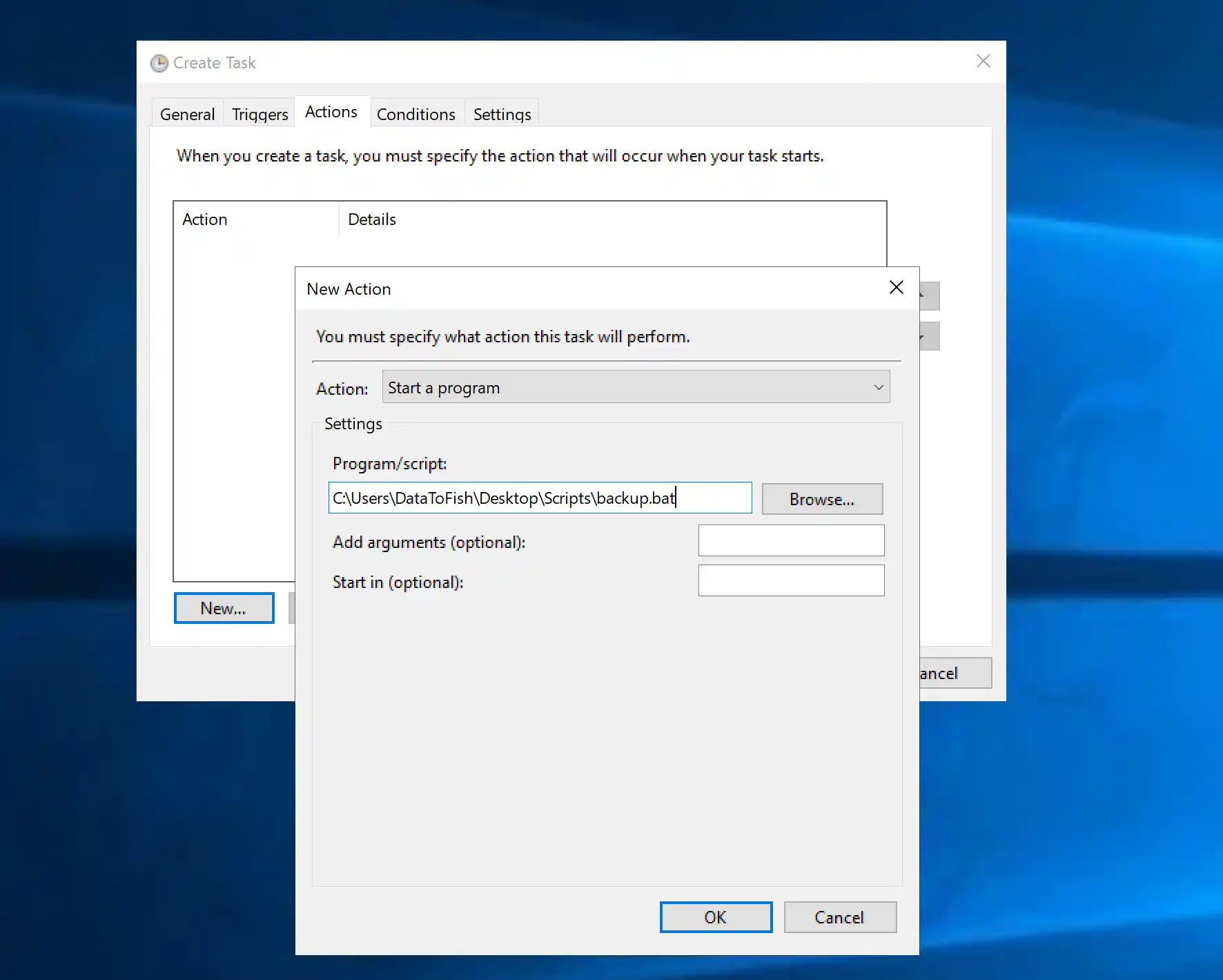Go to the Conditions tab
Viewport: 1223px width, 980px height.
[415, 115]
